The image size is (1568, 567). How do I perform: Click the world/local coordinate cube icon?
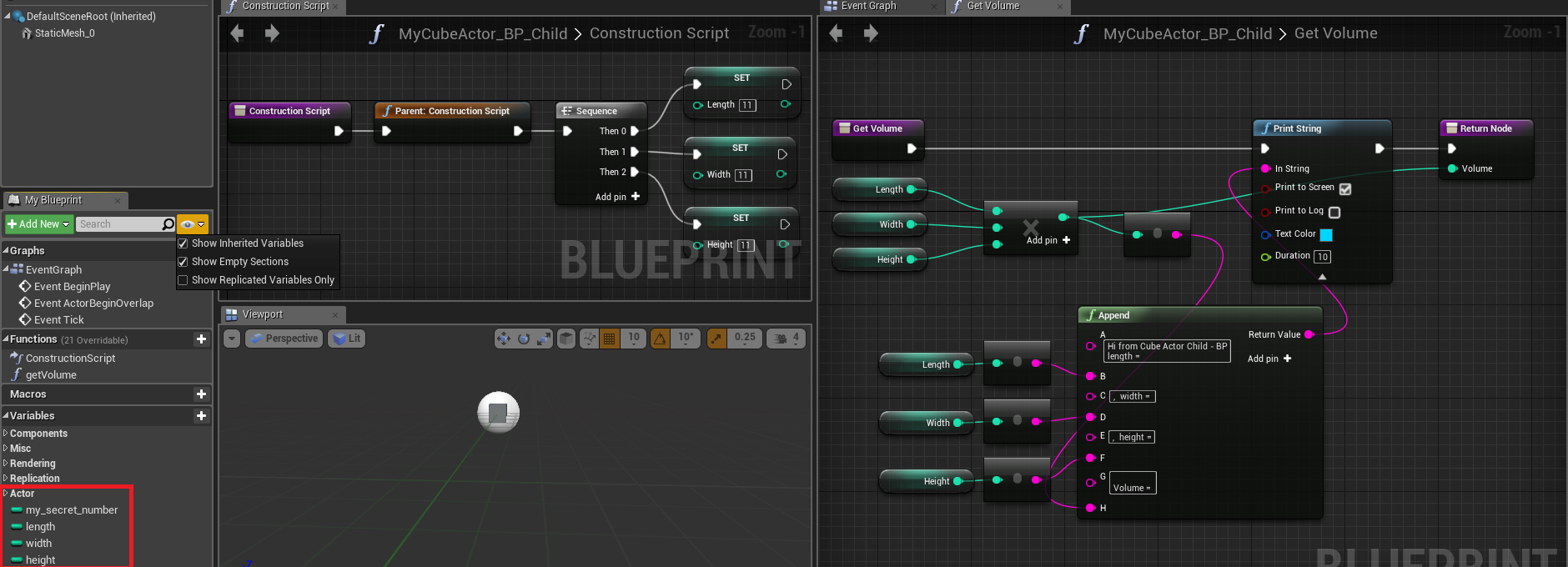pyautogui.click(x=566, y=339)
